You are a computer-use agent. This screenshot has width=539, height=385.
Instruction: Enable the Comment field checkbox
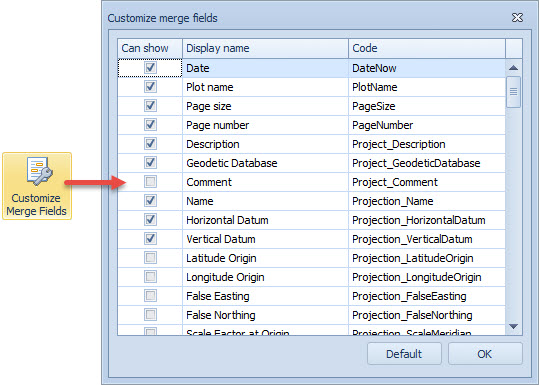coord(150,182)
